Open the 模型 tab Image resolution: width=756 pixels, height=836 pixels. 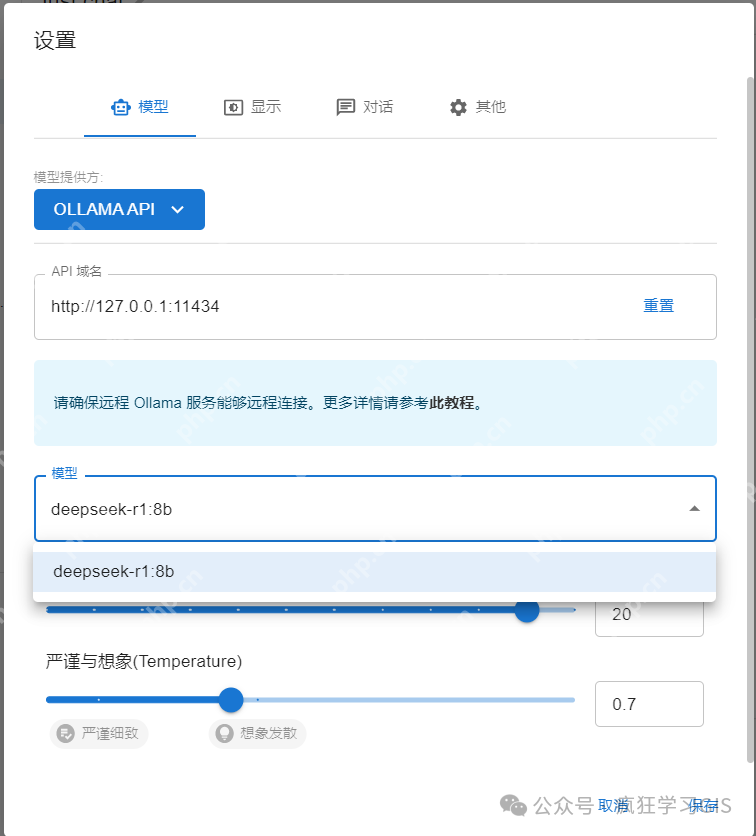tap(140, 107)
